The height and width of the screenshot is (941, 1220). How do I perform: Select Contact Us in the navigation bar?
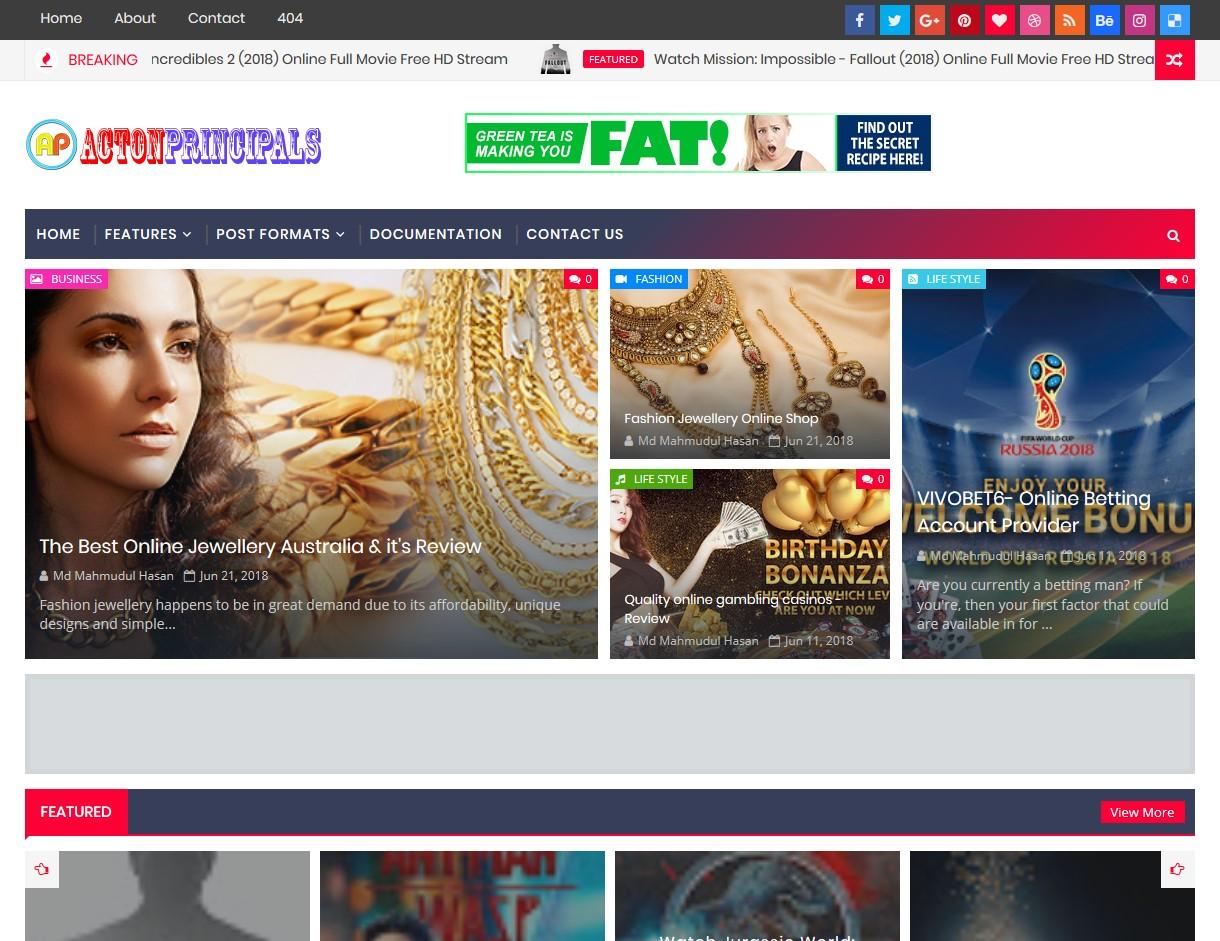click(575, 234)
